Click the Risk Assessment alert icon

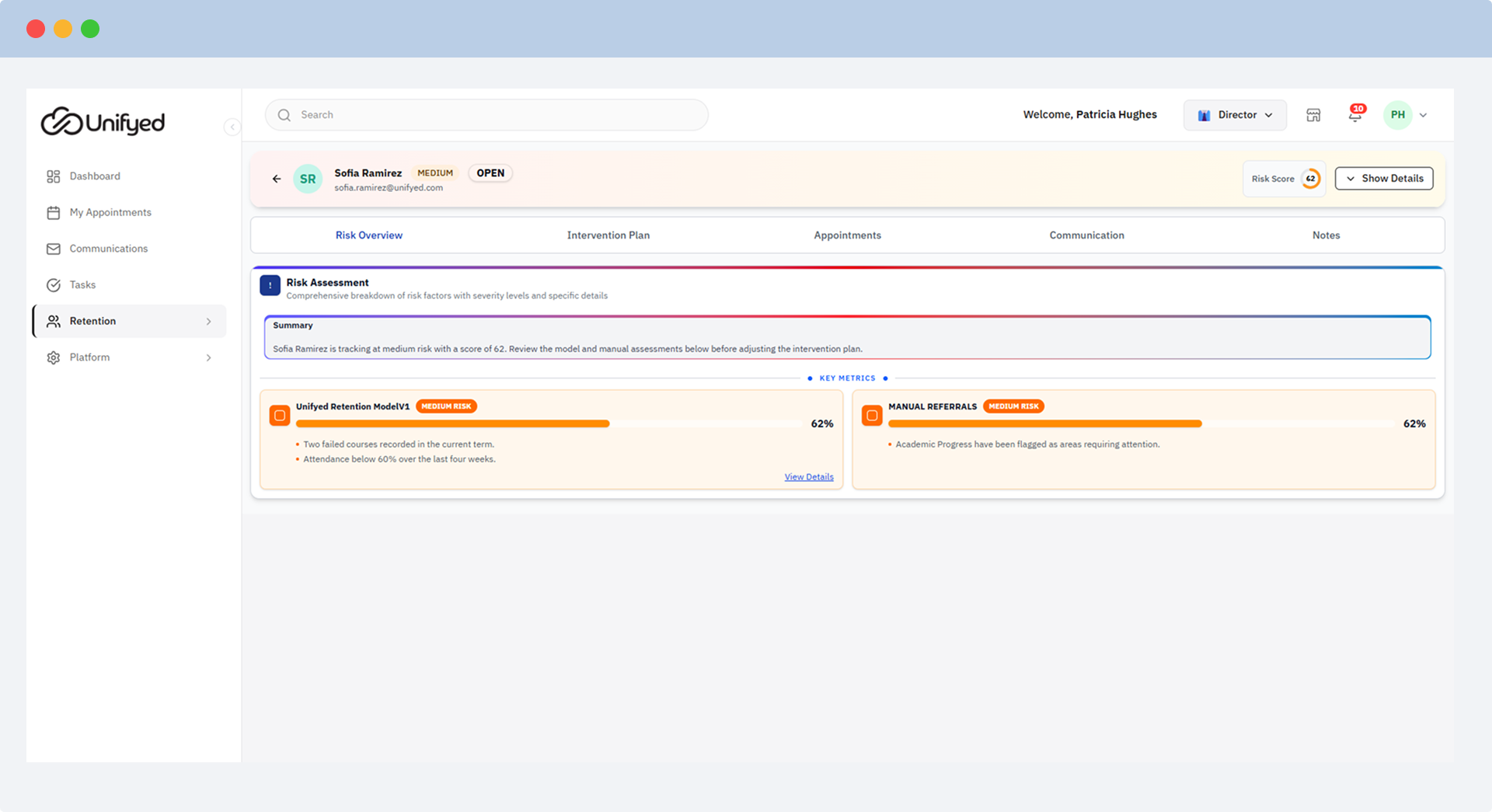(x=270, y=286)
